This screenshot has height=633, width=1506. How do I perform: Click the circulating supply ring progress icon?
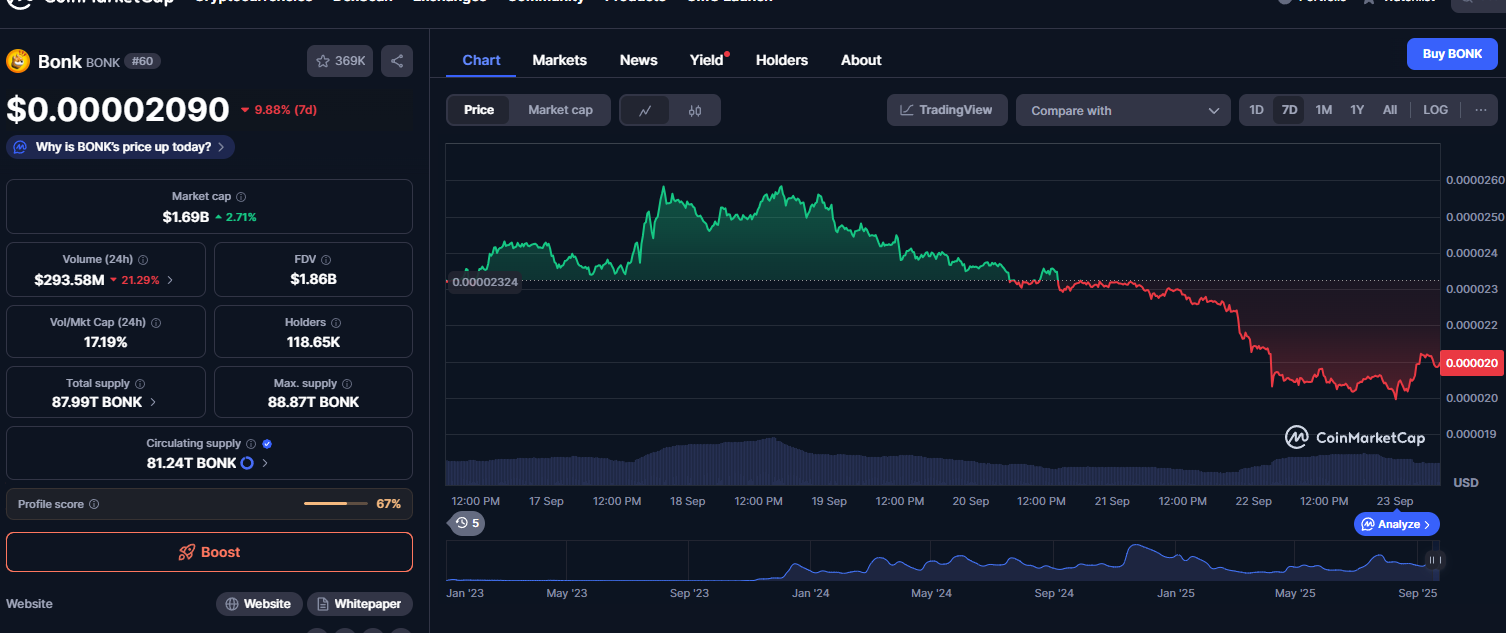pyautogui.click(x=247, y=463)
